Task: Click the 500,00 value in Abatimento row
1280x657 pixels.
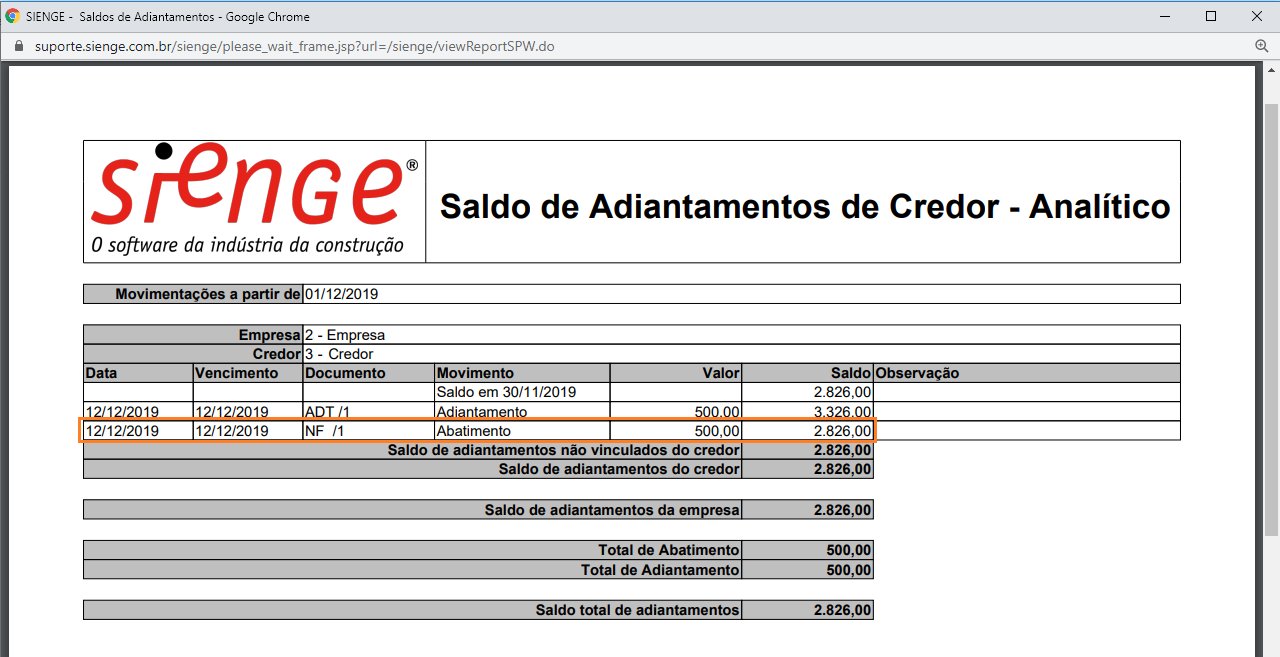Action: [716, 431]
